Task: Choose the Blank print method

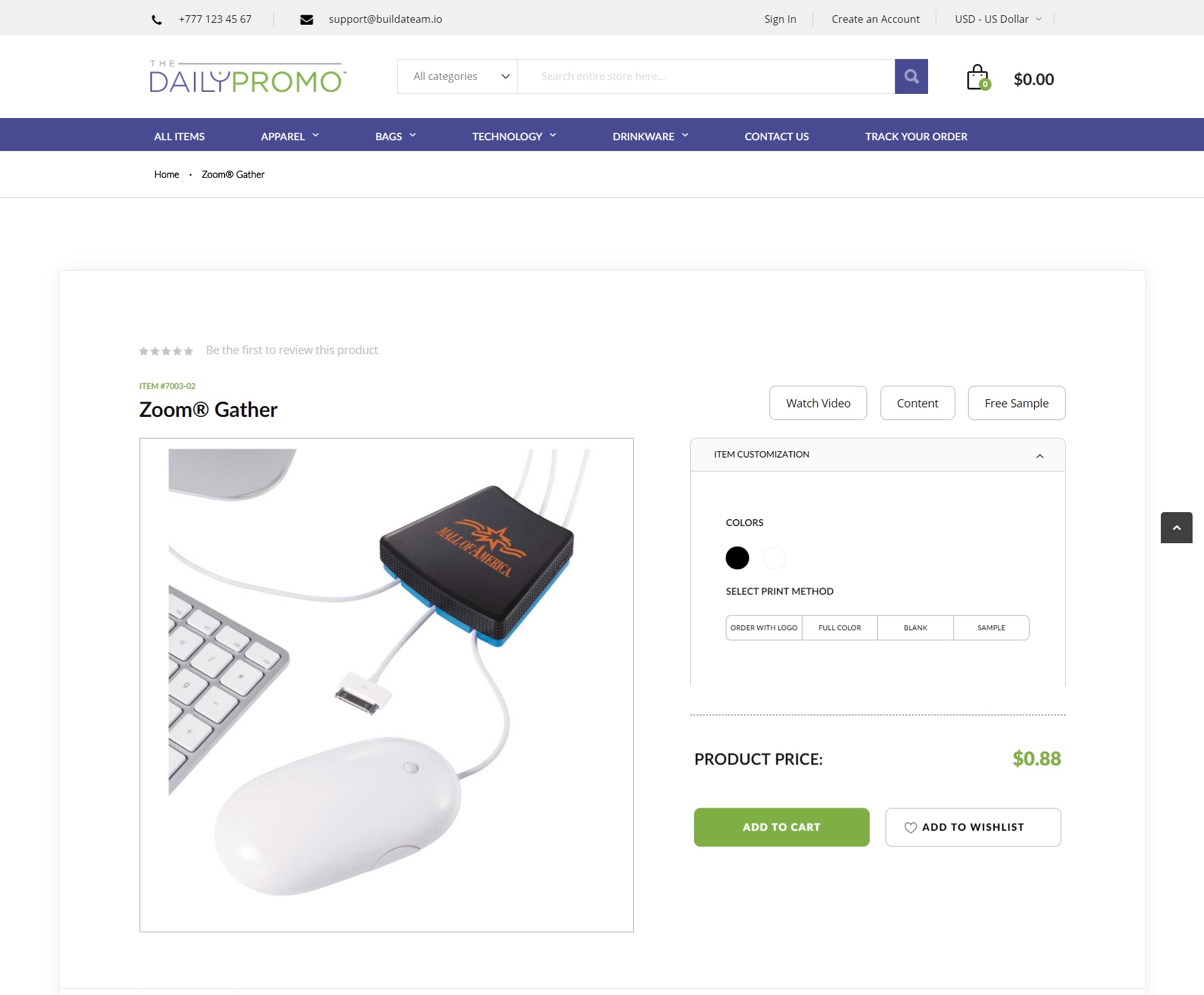Action: [915, 628]
